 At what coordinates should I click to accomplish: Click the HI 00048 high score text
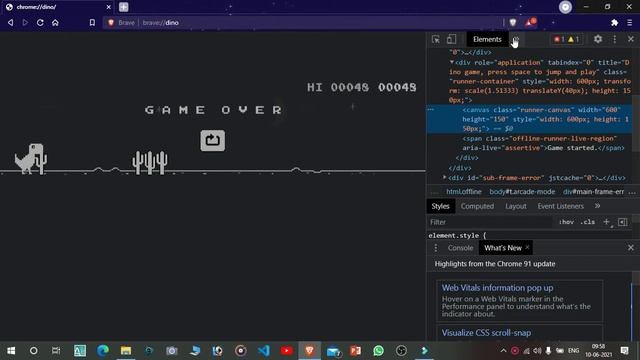338,87
